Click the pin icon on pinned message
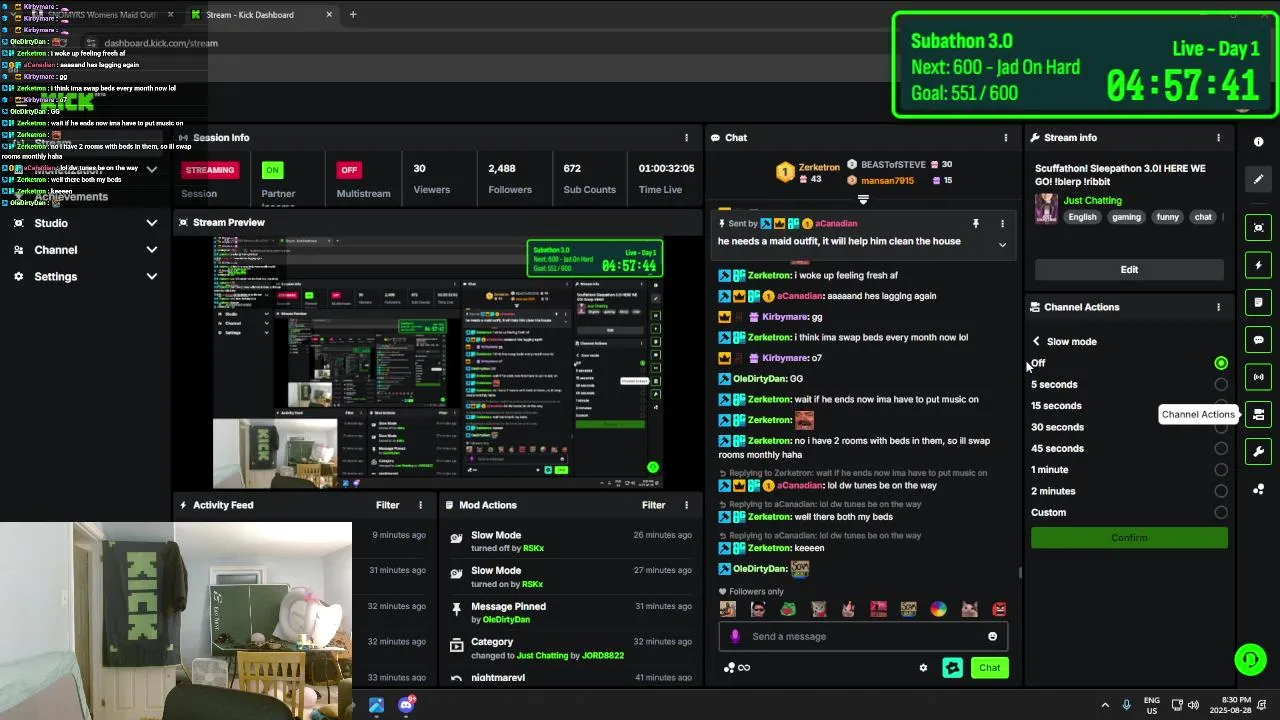 (975, 224)
